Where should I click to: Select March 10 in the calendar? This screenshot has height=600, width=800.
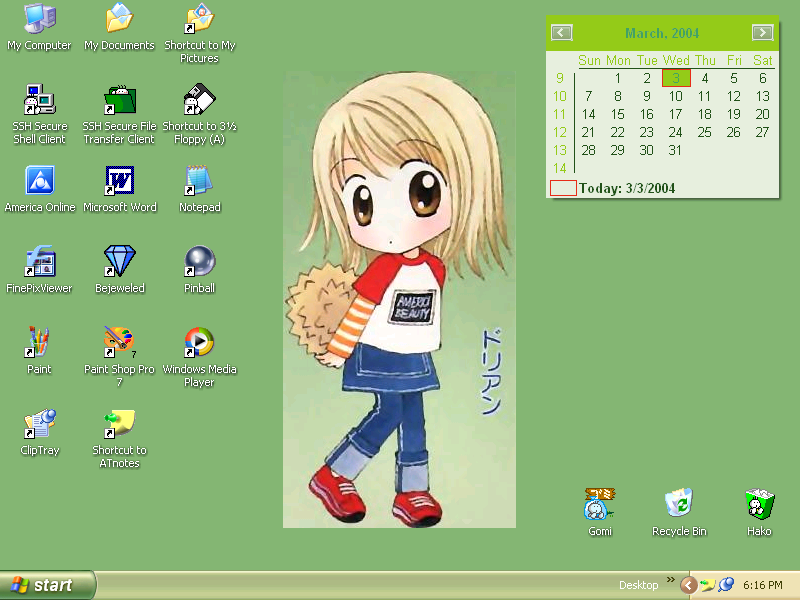pos(676,96)
